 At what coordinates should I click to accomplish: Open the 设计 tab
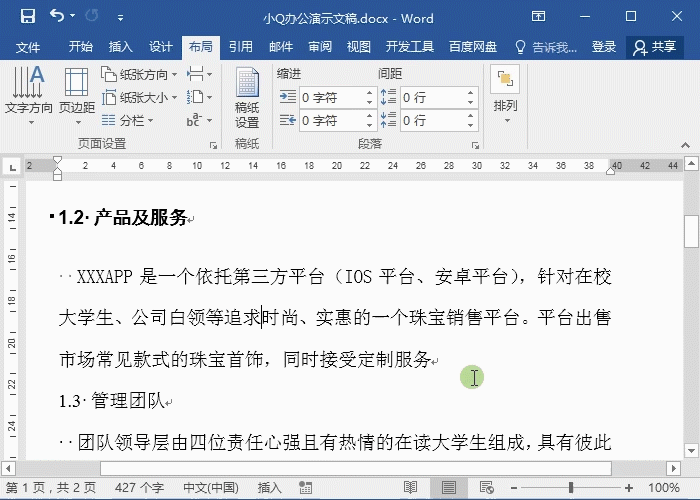(x=160, y=47)
